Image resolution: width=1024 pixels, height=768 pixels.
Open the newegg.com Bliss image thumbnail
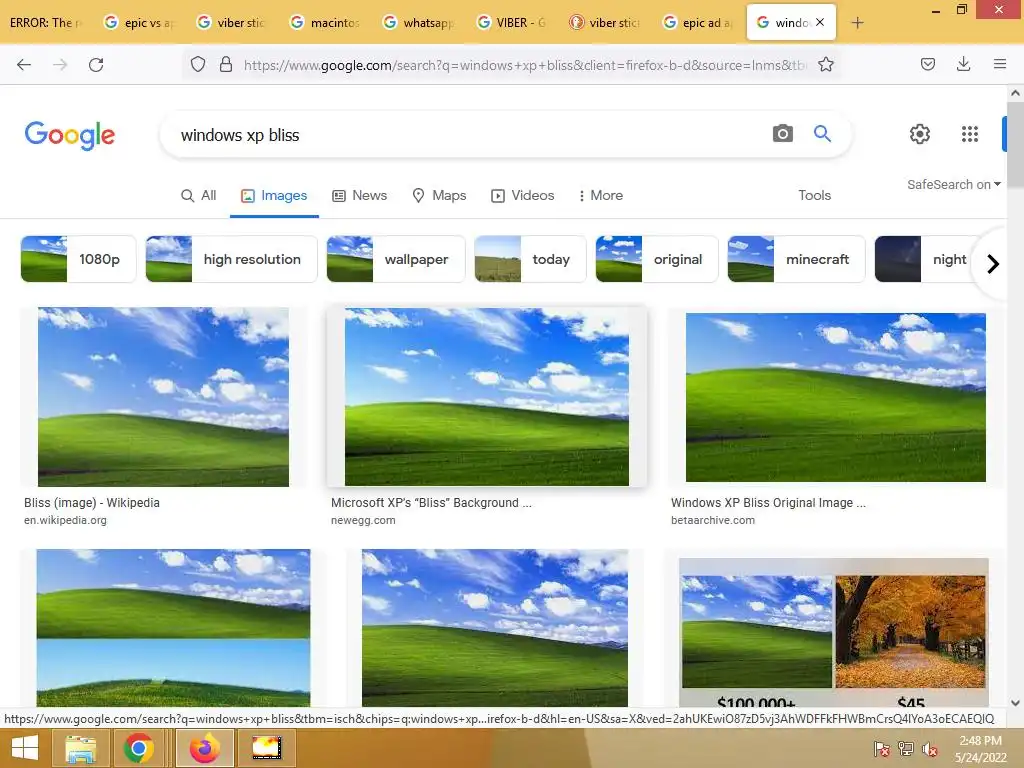[x=487, y=397]
